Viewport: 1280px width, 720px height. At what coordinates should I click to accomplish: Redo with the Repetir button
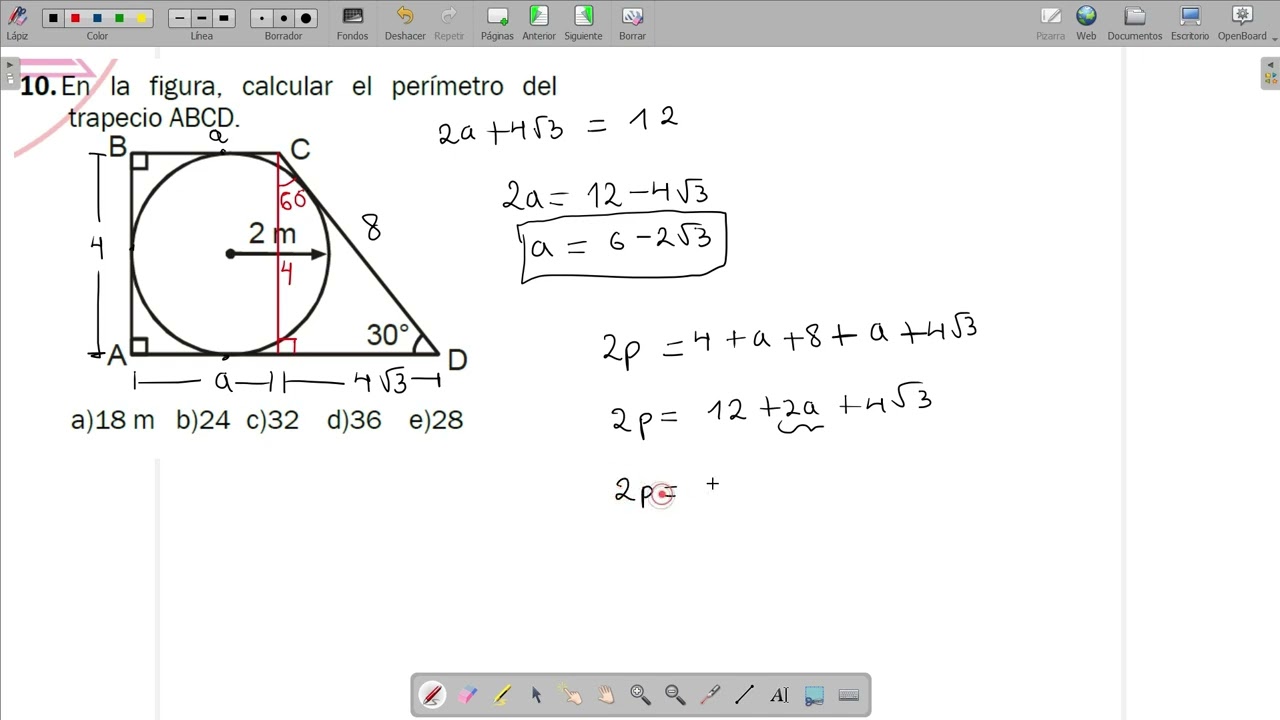point(449,22)
